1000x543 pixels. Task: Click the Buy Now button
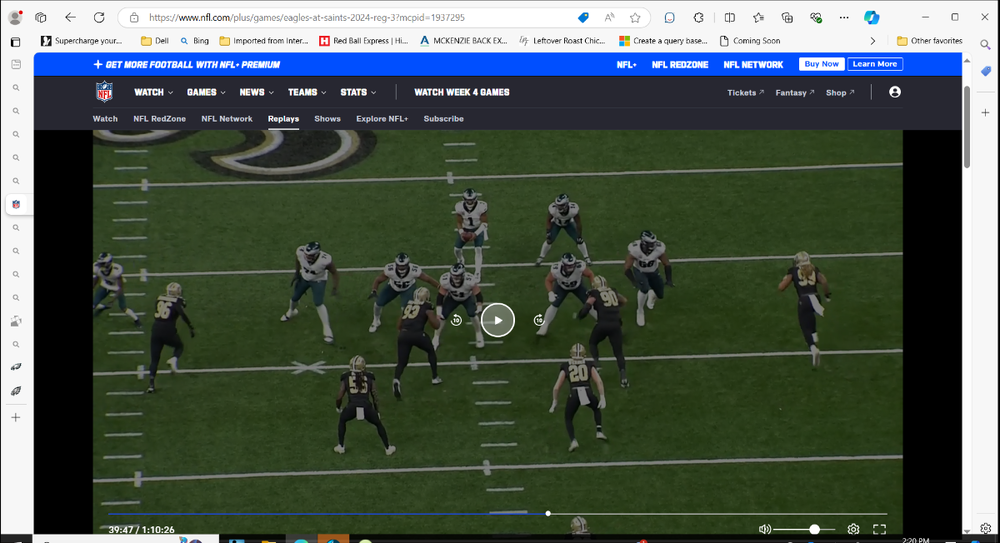tap(821, 64)
